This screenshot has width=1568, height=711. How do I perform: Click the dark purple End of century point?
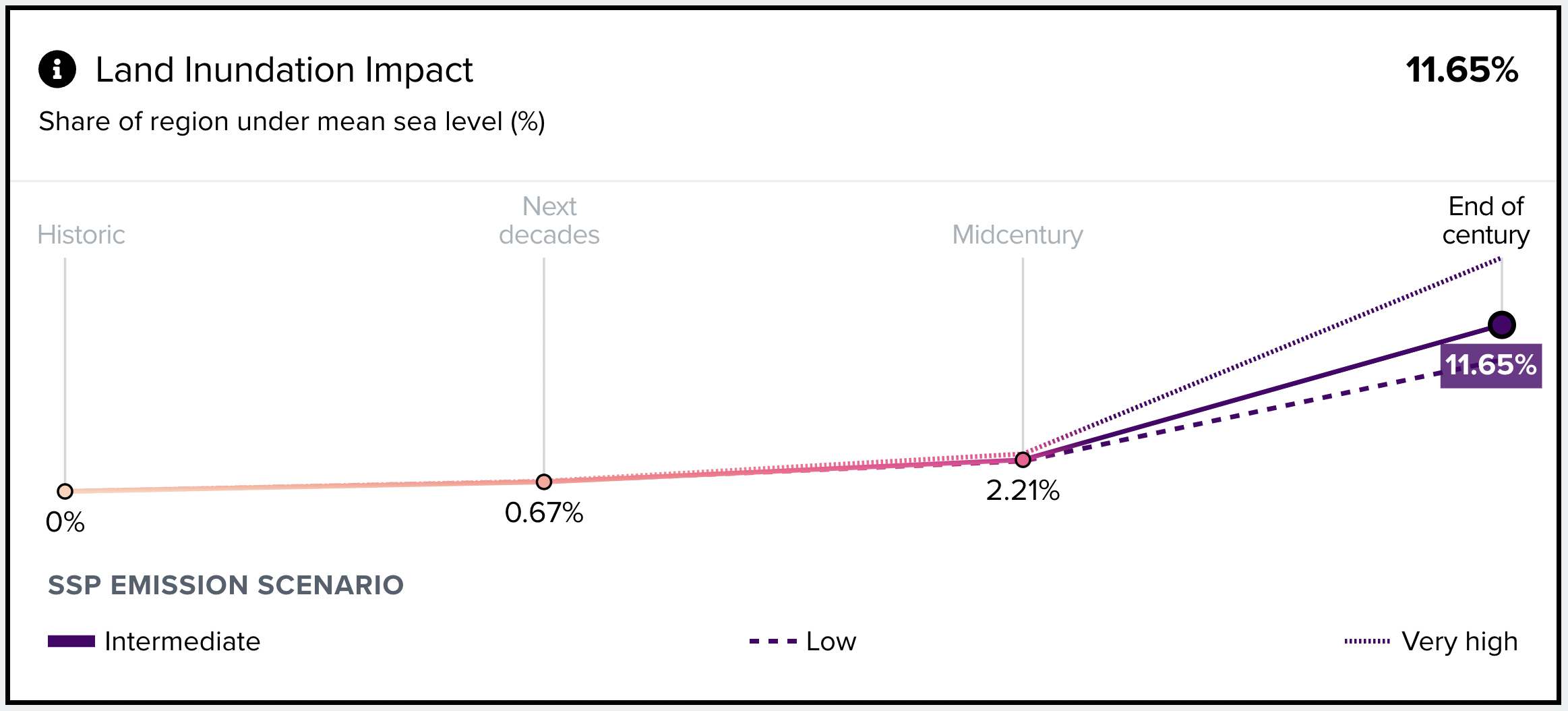(1501, 325)
